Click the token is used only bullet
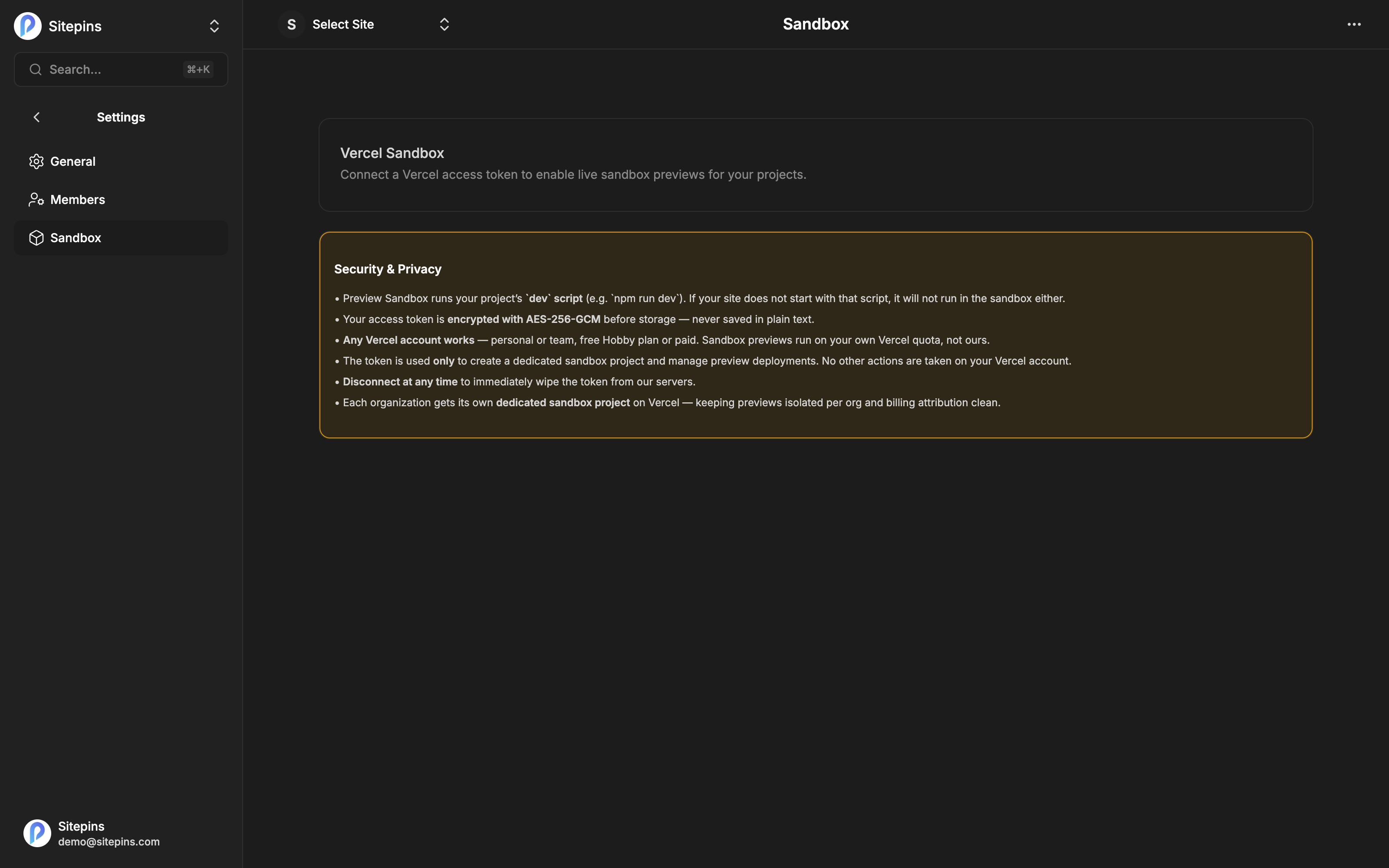The width and height of the screenshot is (1389, 868). point(703,361)
